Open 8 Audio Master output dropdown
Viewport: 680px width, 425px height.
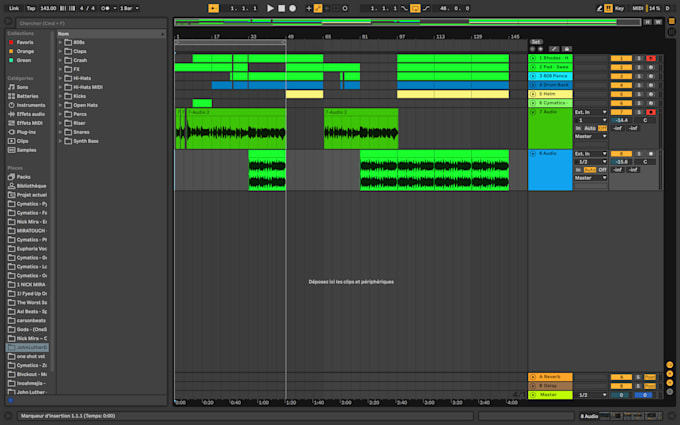pyautogui.click(x=590, y=178)
